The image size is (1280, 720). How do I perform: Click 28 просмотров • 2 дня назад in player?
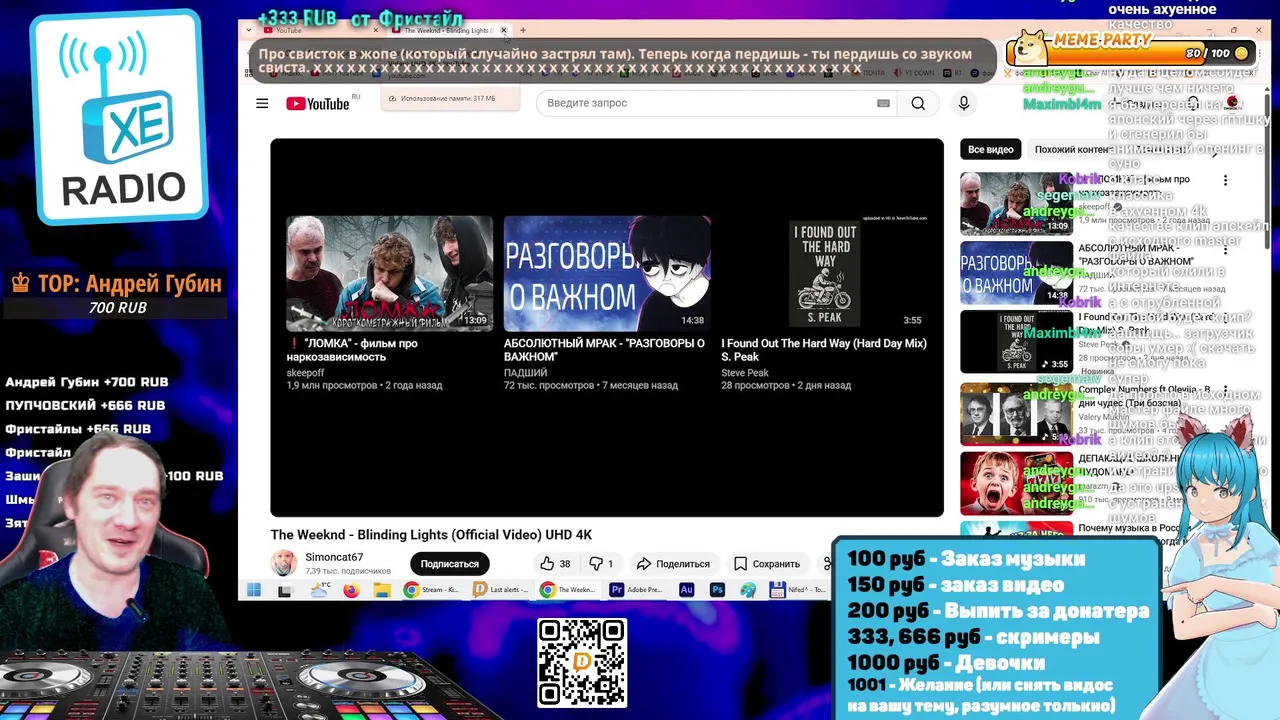coord(788,385)
